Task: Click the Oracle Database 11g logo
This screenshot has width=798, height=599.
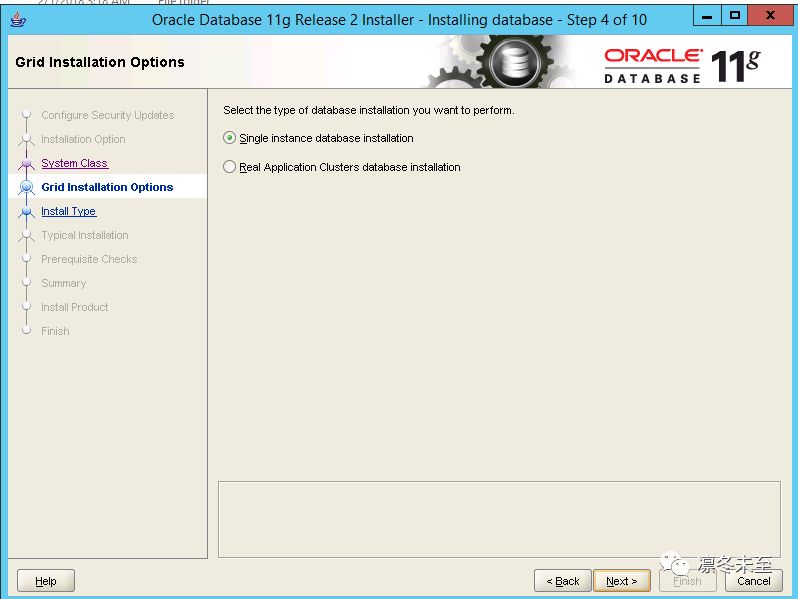Action: pyautogui.click(x=682, y=65)
